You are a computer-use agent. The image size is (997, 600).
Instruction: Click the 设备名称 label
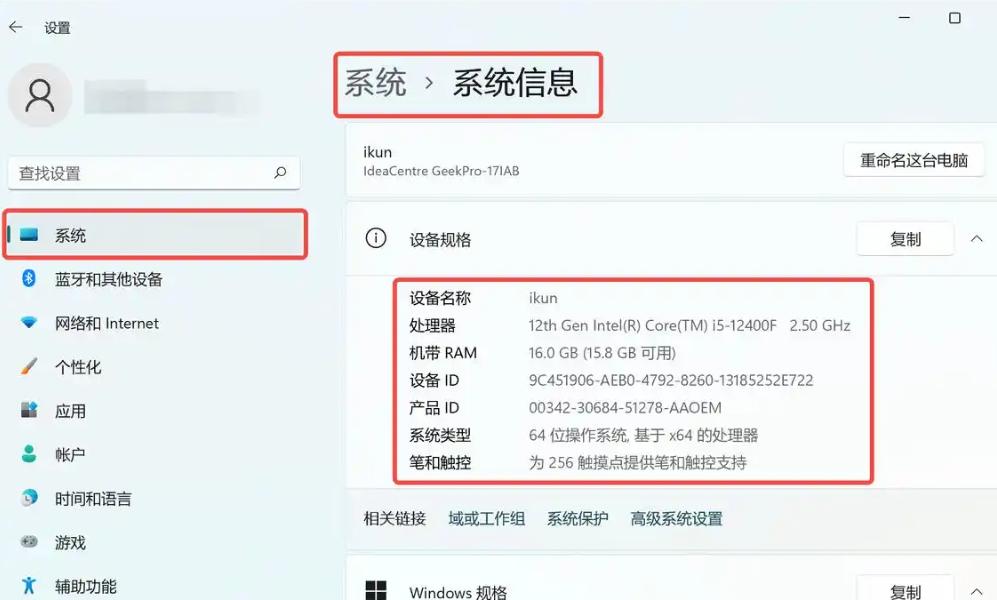tap(440, 298)
